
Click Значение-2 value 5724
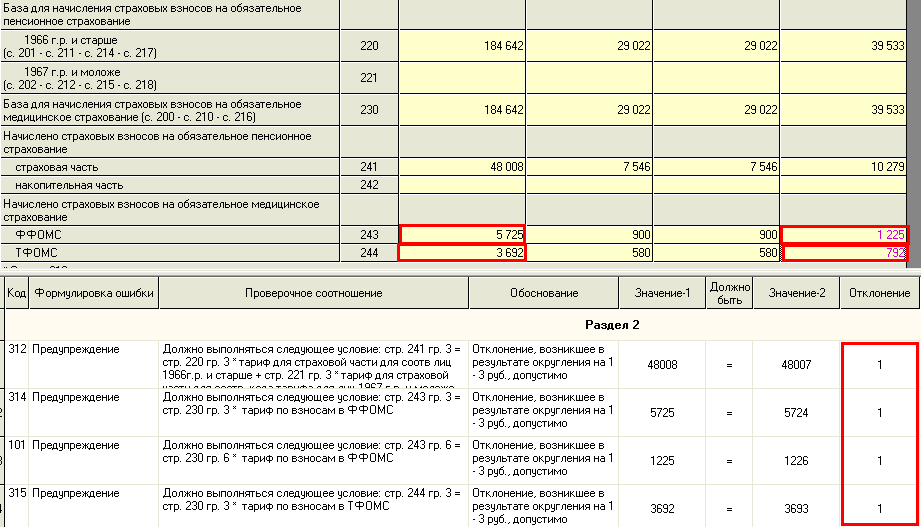tap(796, 413)
